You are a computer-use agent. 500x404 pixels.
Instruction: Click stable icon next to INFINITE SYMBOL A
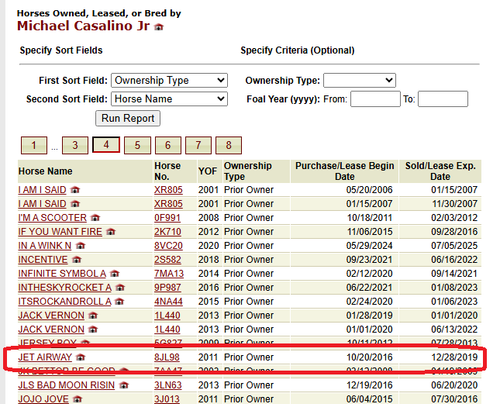point(115,274)
